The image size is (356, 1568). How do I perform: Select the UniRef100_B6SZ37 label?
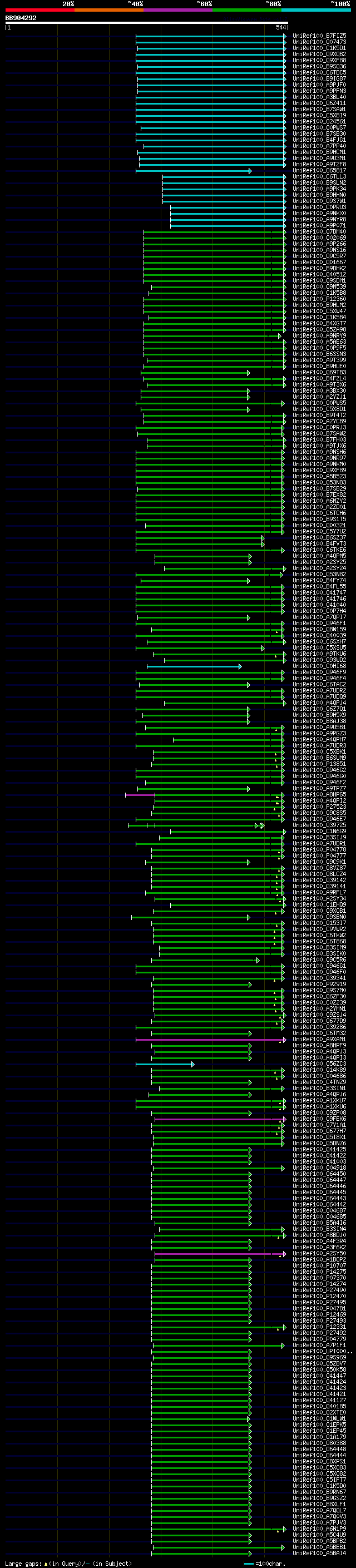point(319,537)
